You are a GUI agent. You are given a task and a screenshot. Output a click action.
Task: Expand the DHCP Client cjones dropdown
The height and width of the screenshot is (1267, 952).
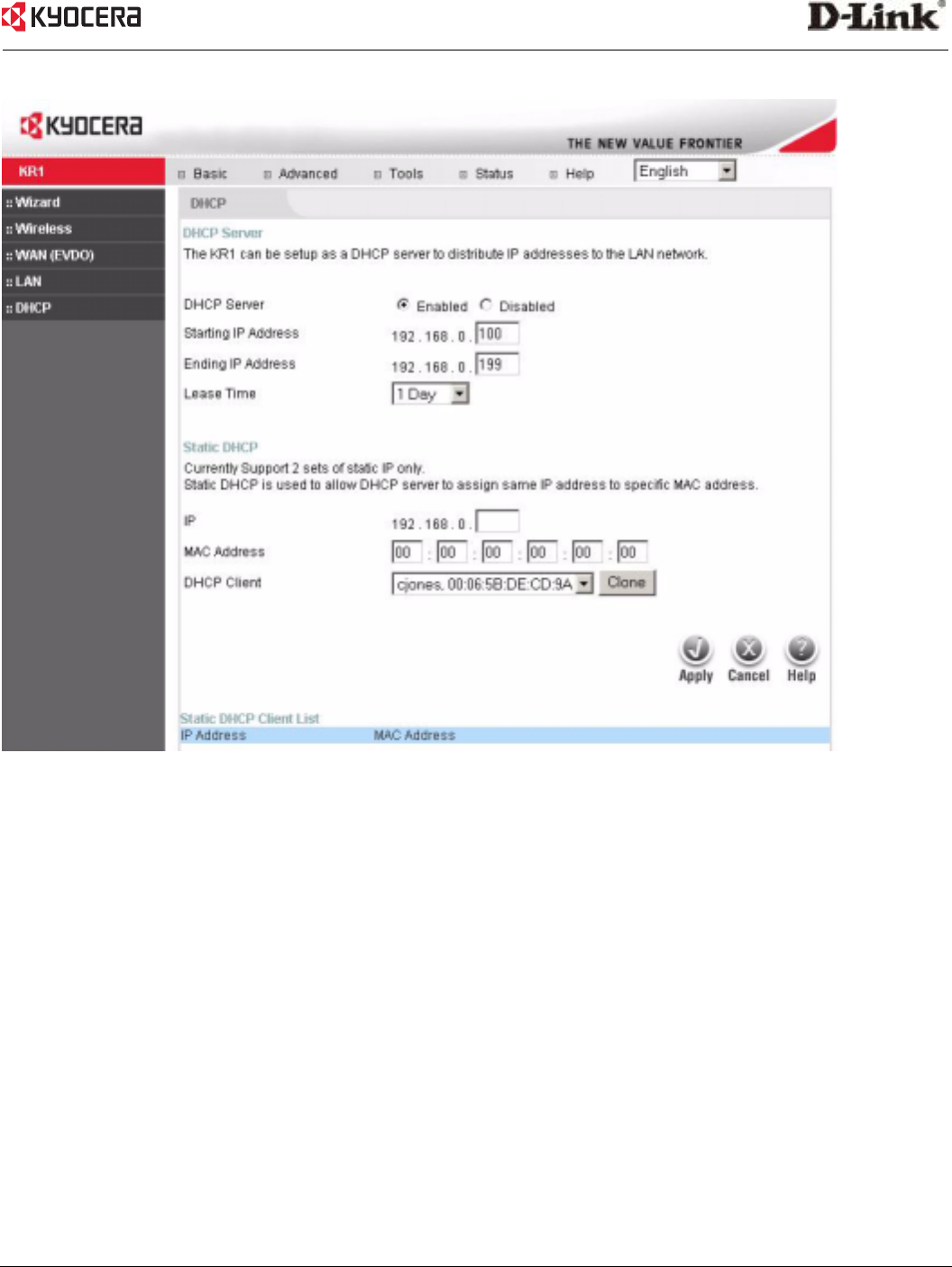tap(492, 583)
